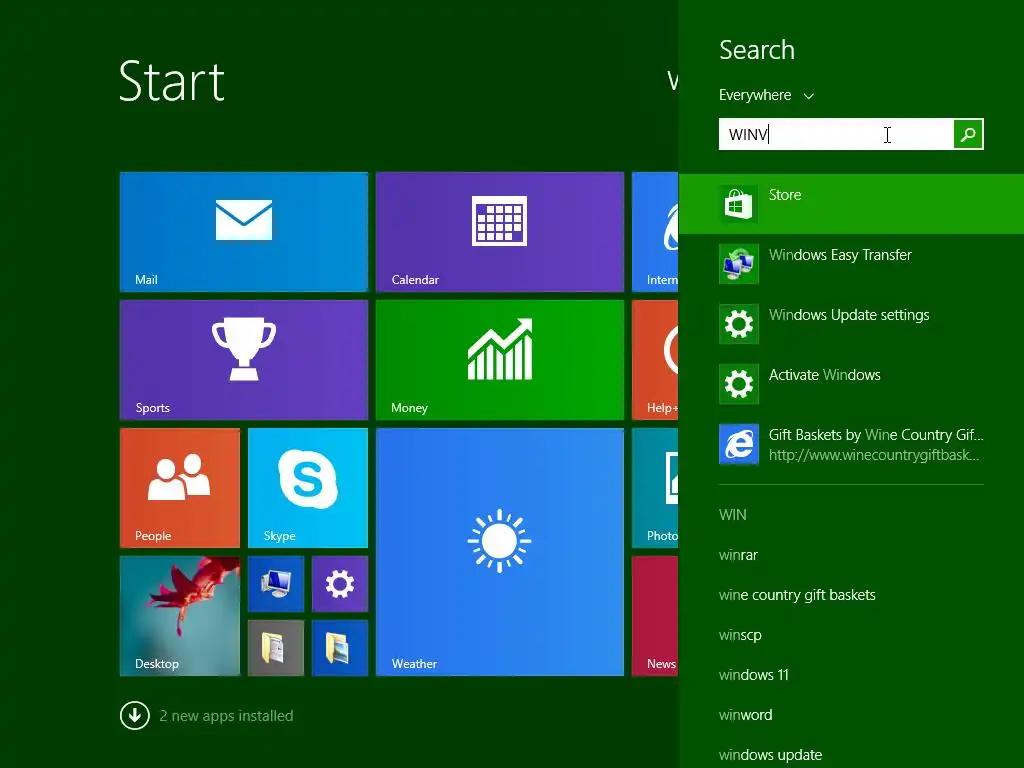1024x768 pixels.
Task: Open the Internet Explorer tile
Action: click(655, 232)
